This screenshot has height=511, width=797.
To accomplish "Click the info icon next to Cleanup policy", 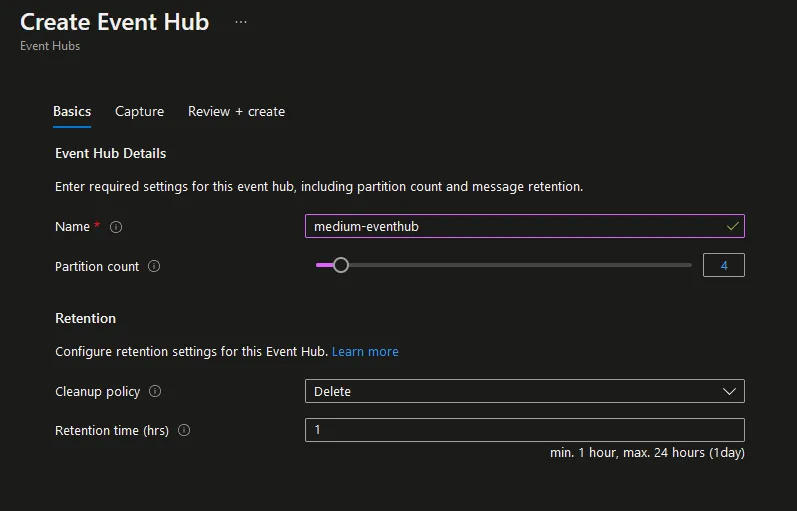I will point(155,391).
